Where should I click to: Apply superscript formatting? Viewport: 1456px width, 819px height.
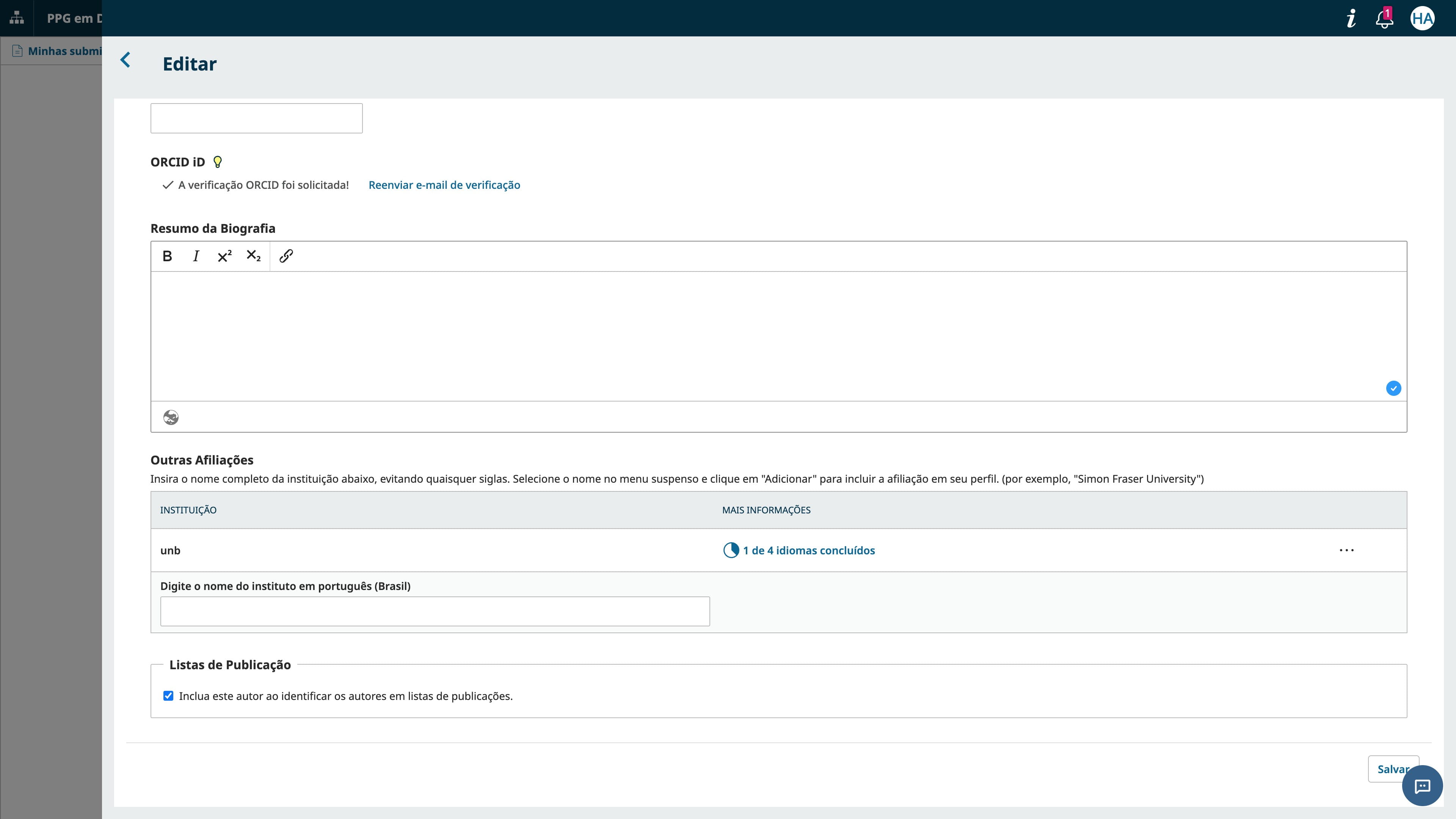(224, 256)
